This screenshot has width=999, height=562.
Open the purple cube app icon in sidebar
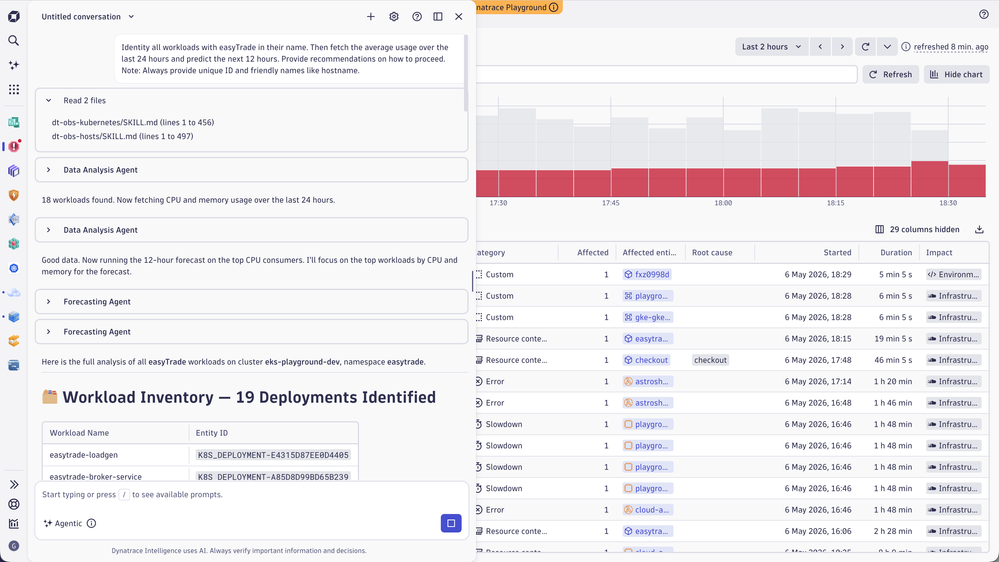click(13, 171)
